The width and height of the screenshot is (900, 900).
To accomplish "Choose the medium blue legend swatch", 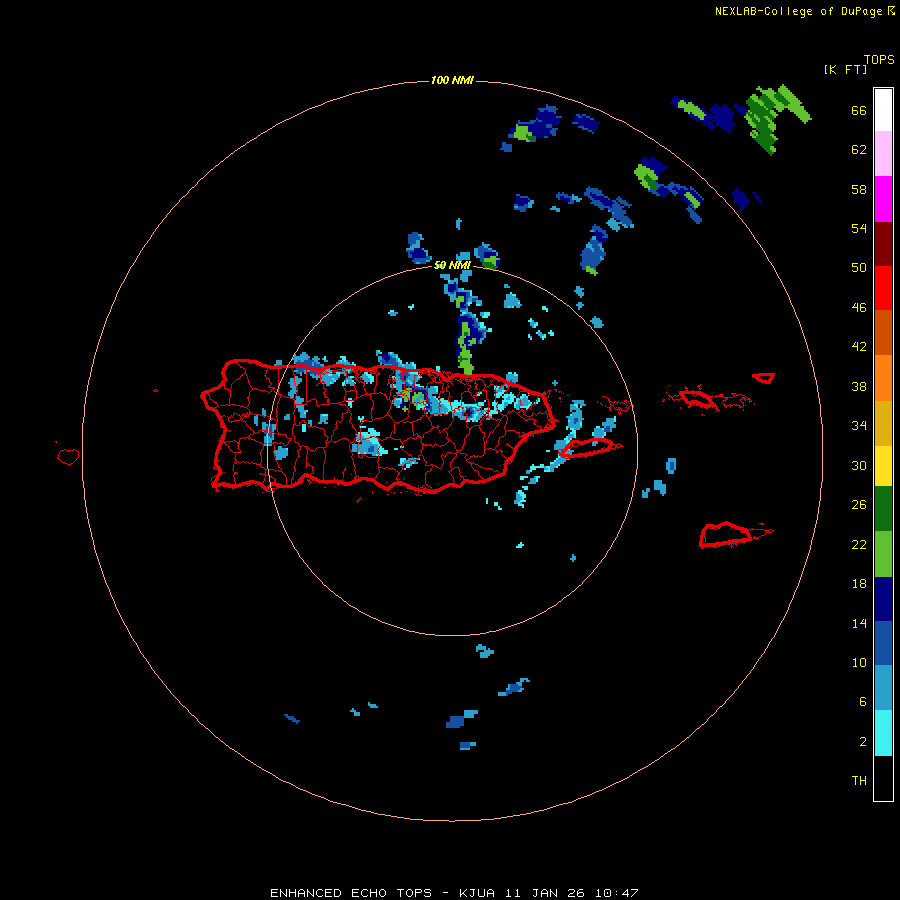I will point(883,643).
